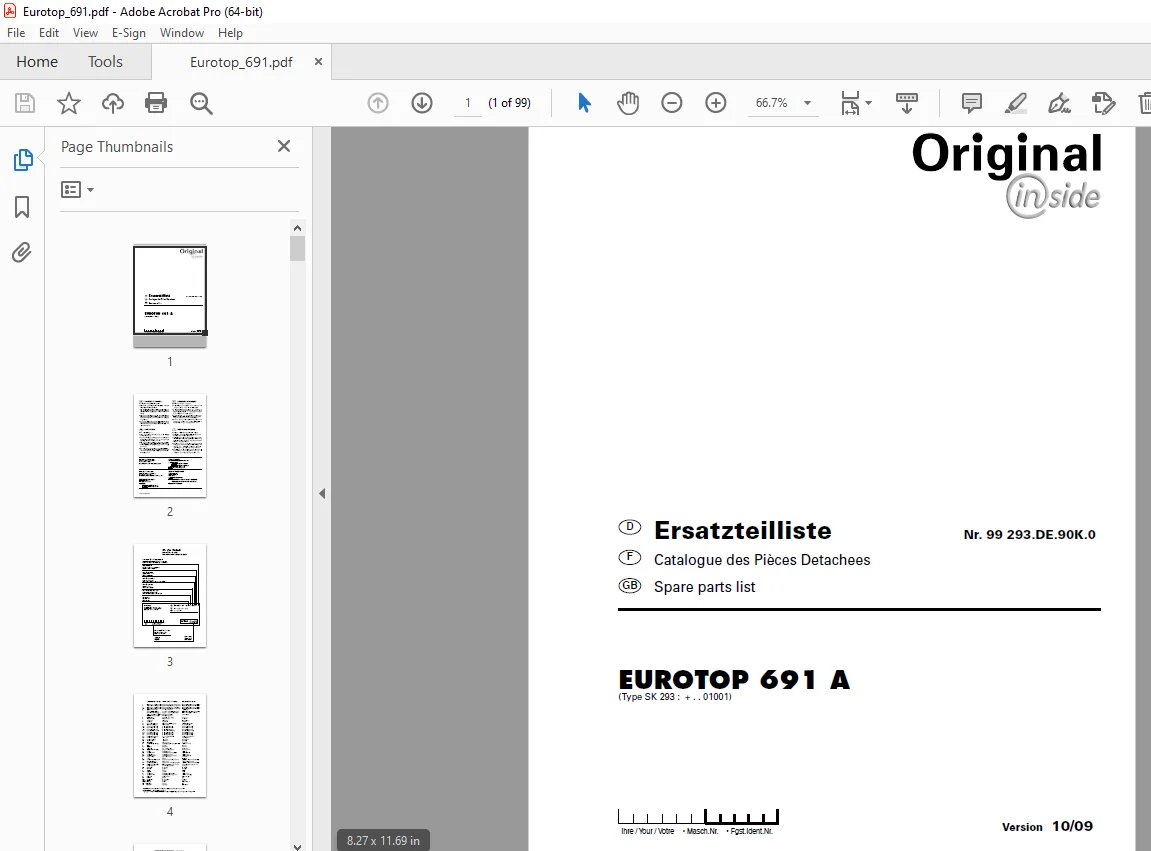Expand the fit page options arrow
Image resolution: width=1151 pixels, height=851 pixels.
(868, 103)
